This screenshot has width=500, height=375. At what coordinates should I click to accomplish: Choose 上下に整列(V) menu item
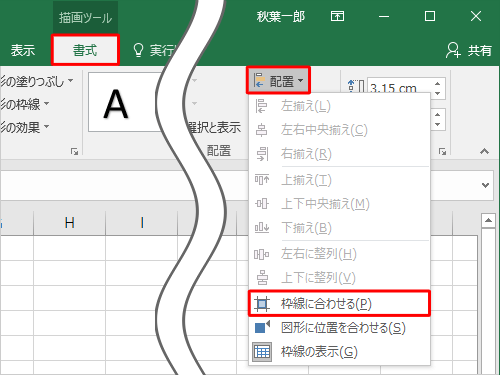[339, 277]
